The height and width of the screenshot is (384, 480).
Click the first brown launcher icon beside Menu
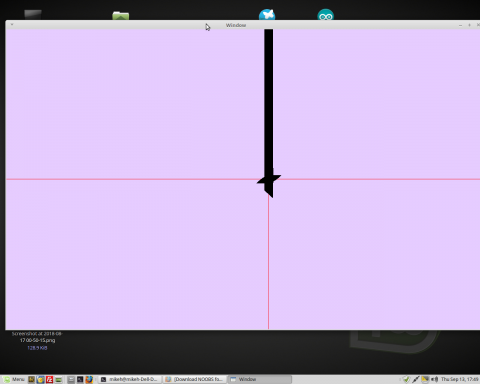31,379
